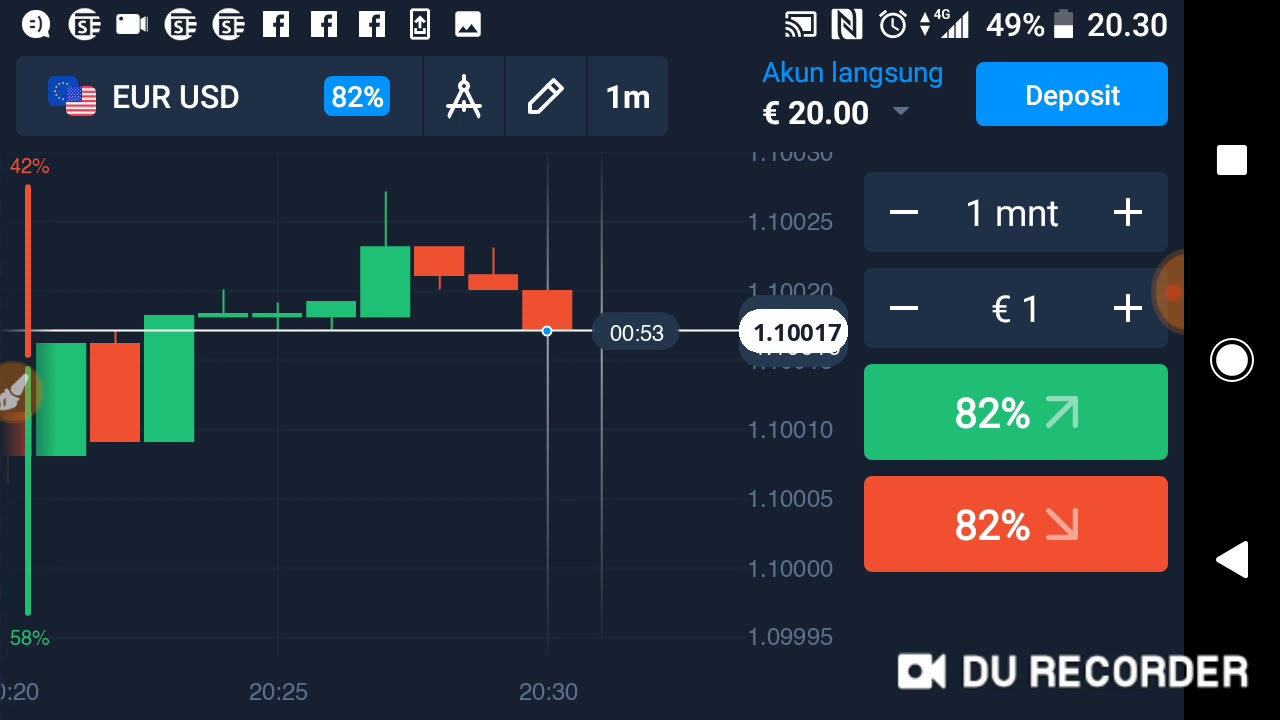Tap the screen cast status icon
The height and width of the screenshot is (720, 1280).
tap(800, 25)
